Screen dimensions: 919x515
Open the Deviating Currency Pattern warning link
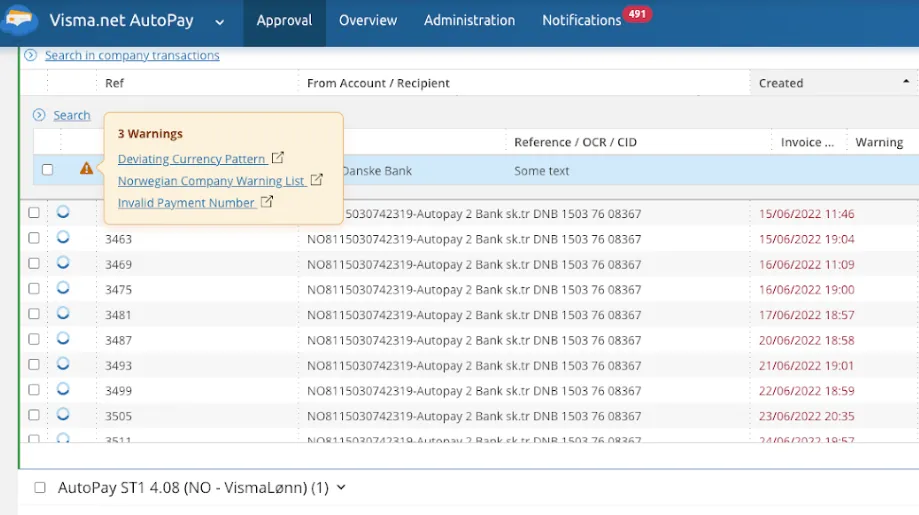tap(192, 159)
